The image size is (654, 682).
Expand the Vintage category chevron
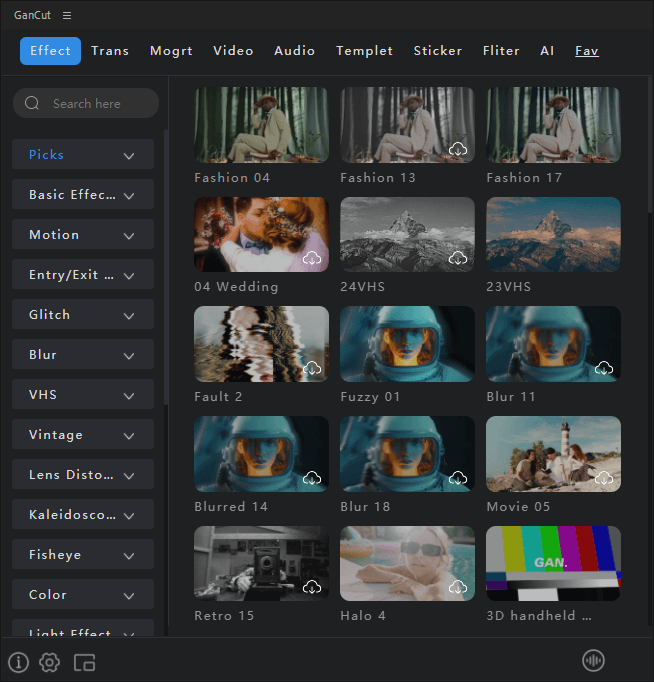point(129,436)
